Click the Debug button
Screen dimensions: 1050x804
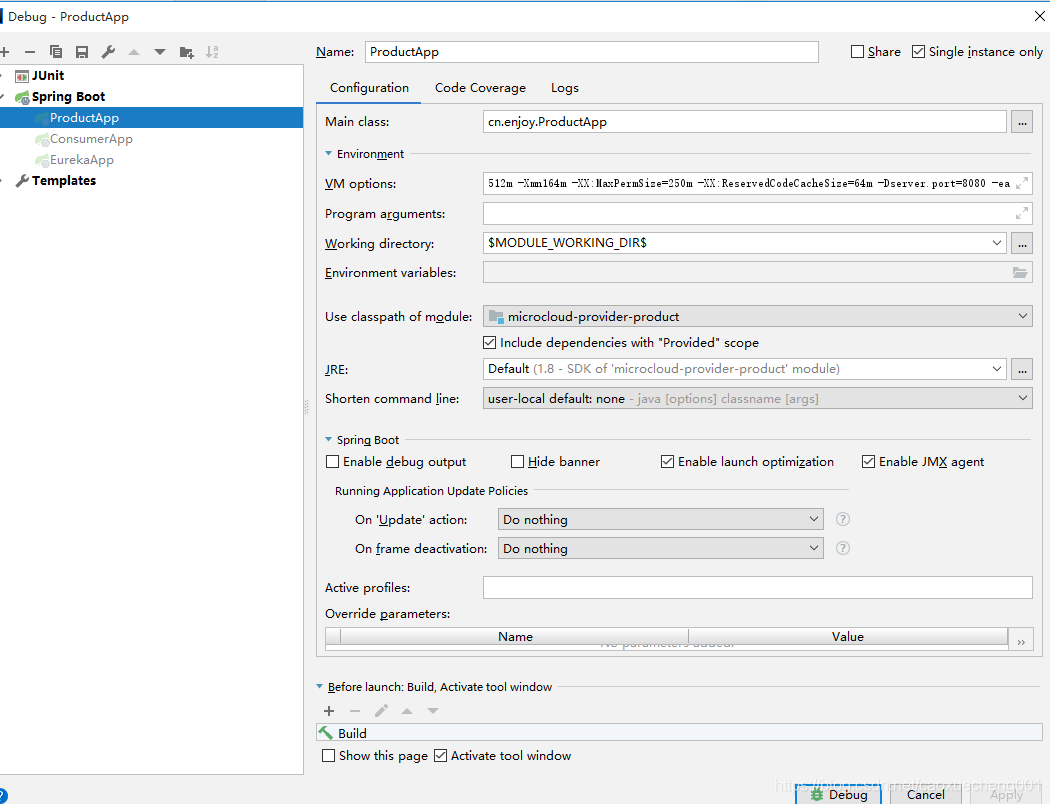[838, 794]
